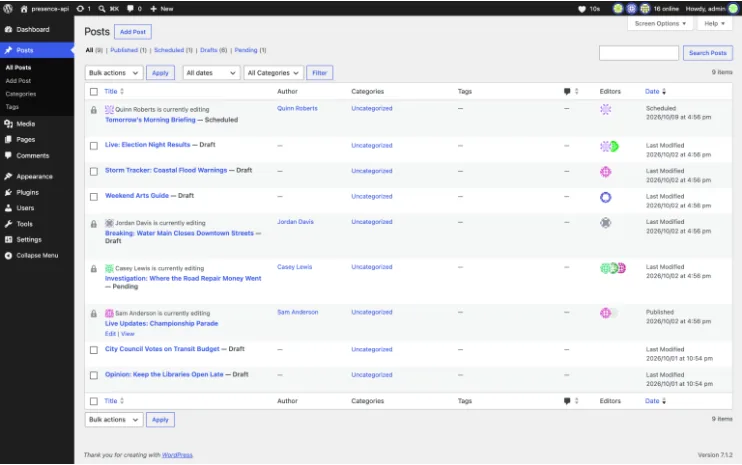Image resolution: width=742 pixels, height=465 pixels.
Task: Open the updates indicator in admin bar
Action: click(x=83, y=9)
